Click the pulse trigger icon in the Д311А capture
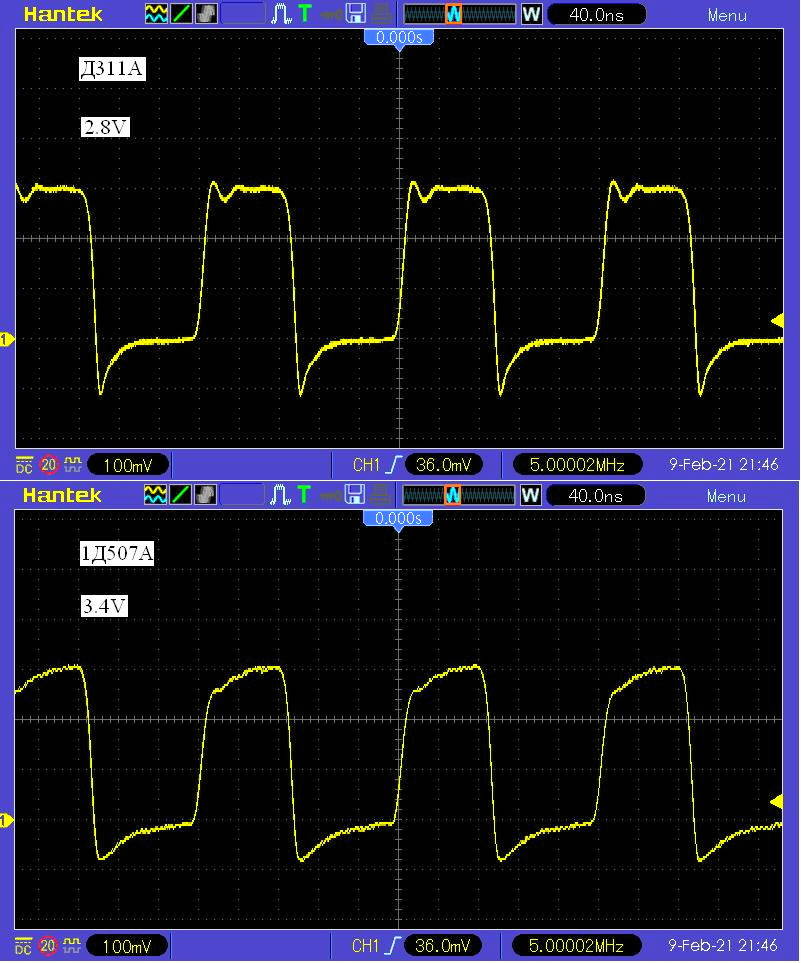 click(x=281, y=14)
